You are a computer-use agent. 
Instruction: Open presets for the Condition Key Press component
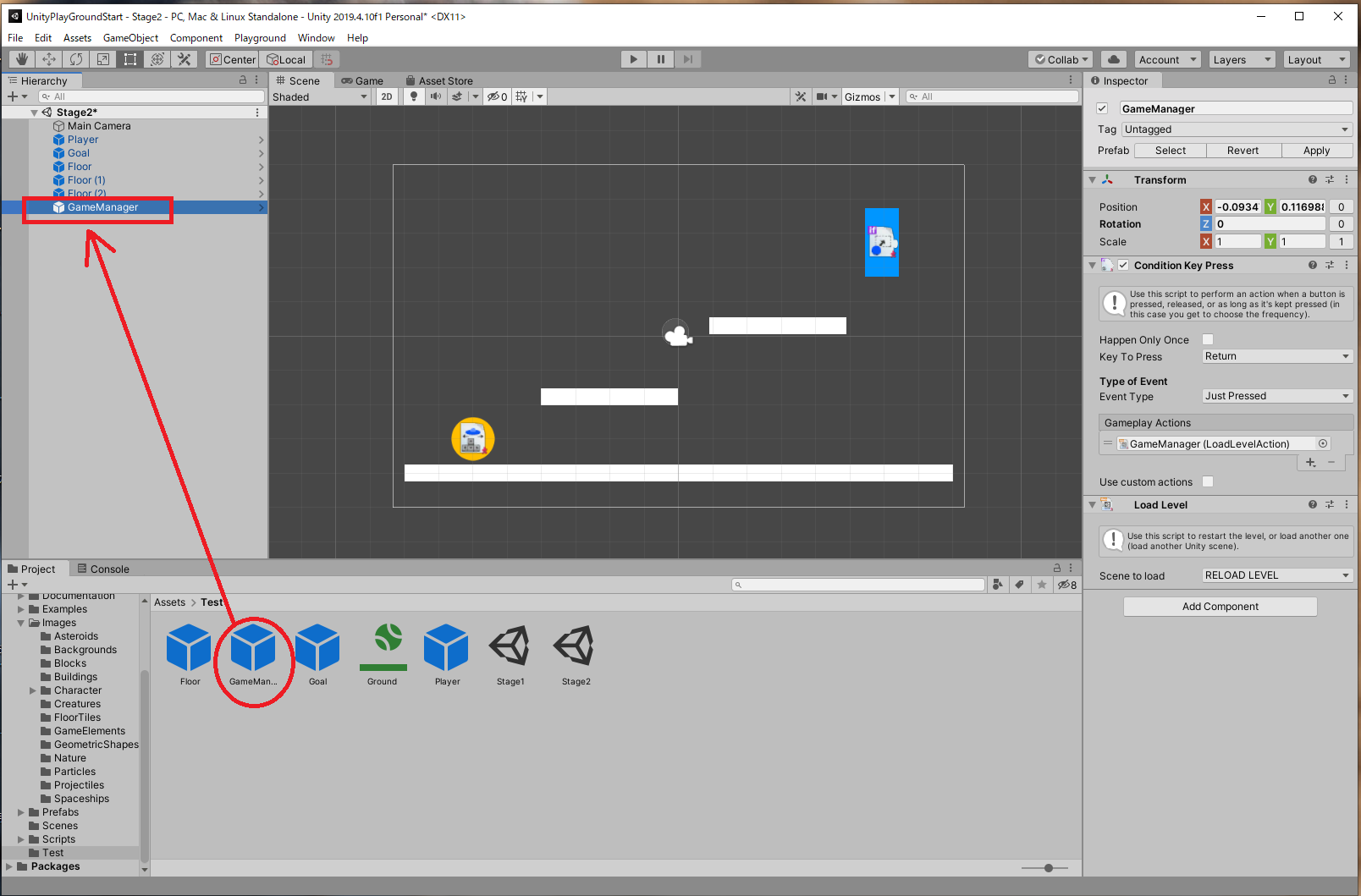pyautogui.click(x=1330, y=265)
